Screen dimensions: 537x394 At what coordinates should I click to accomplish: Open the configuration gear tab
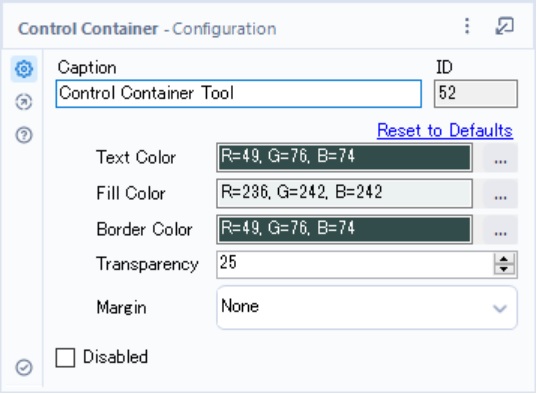pyautogui.click(x=24, y=69)
